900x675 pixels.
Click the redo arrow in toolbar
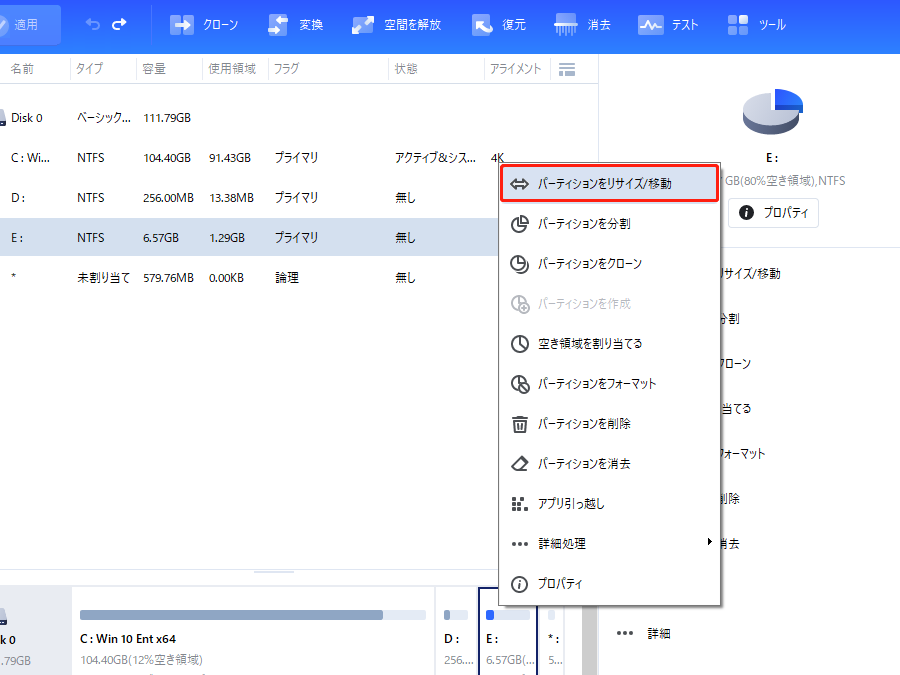click(120, 25)
